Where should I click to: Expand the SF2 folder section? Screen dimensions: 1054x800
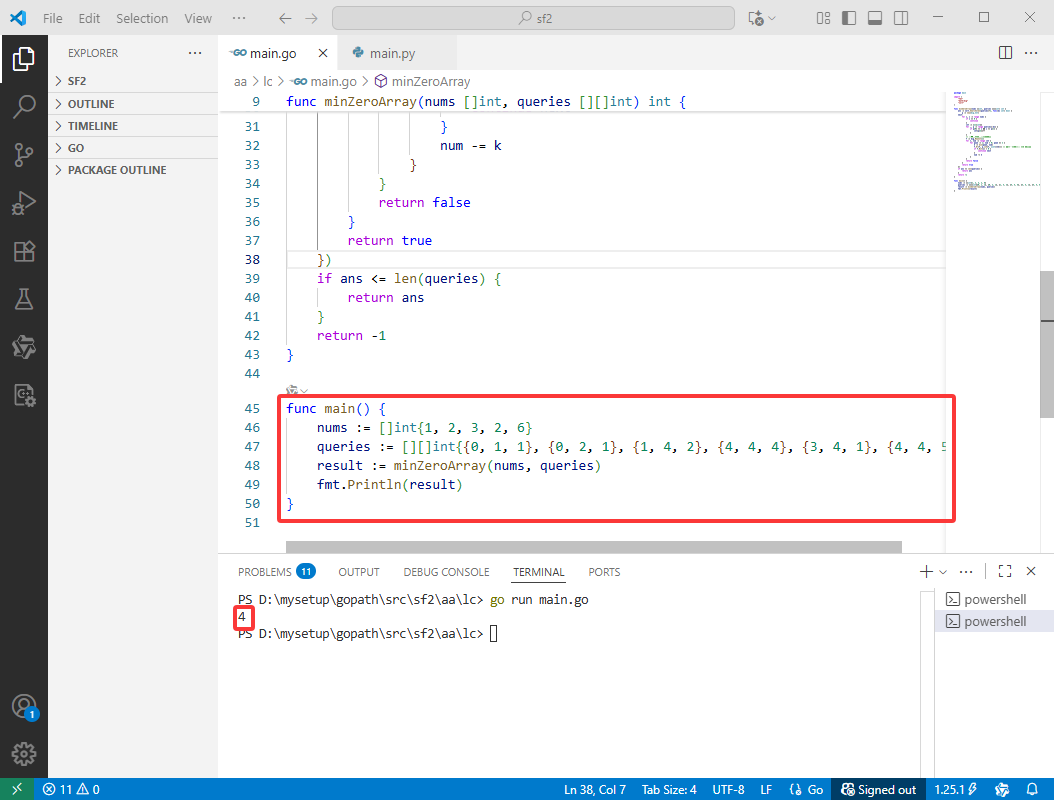[133, 81]
